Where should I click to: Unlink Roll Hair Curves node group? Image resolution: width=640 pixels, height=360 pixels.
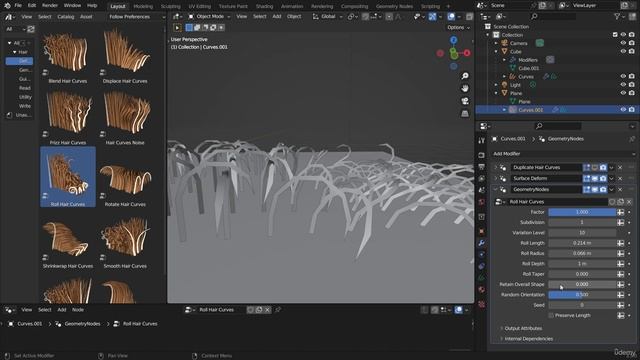(629, 202)
